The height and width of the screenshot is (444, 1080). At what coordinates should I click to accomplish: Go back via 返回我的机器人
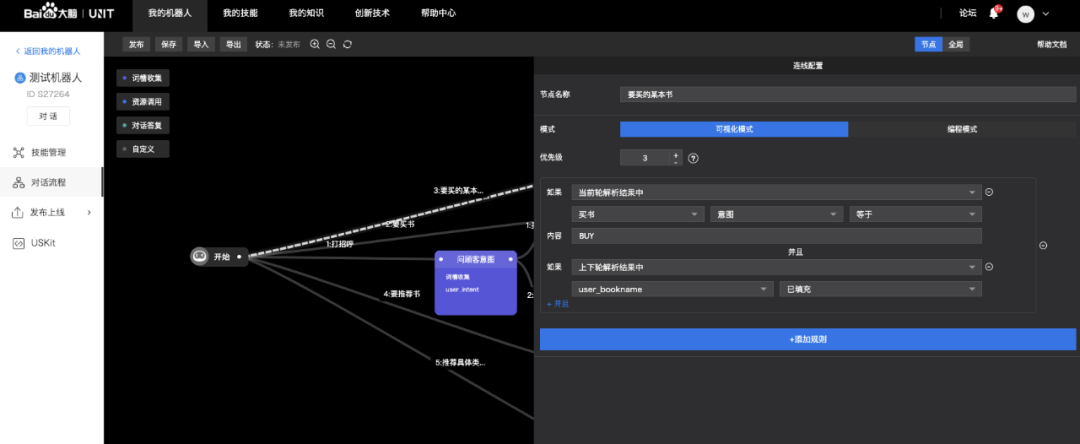48,52
